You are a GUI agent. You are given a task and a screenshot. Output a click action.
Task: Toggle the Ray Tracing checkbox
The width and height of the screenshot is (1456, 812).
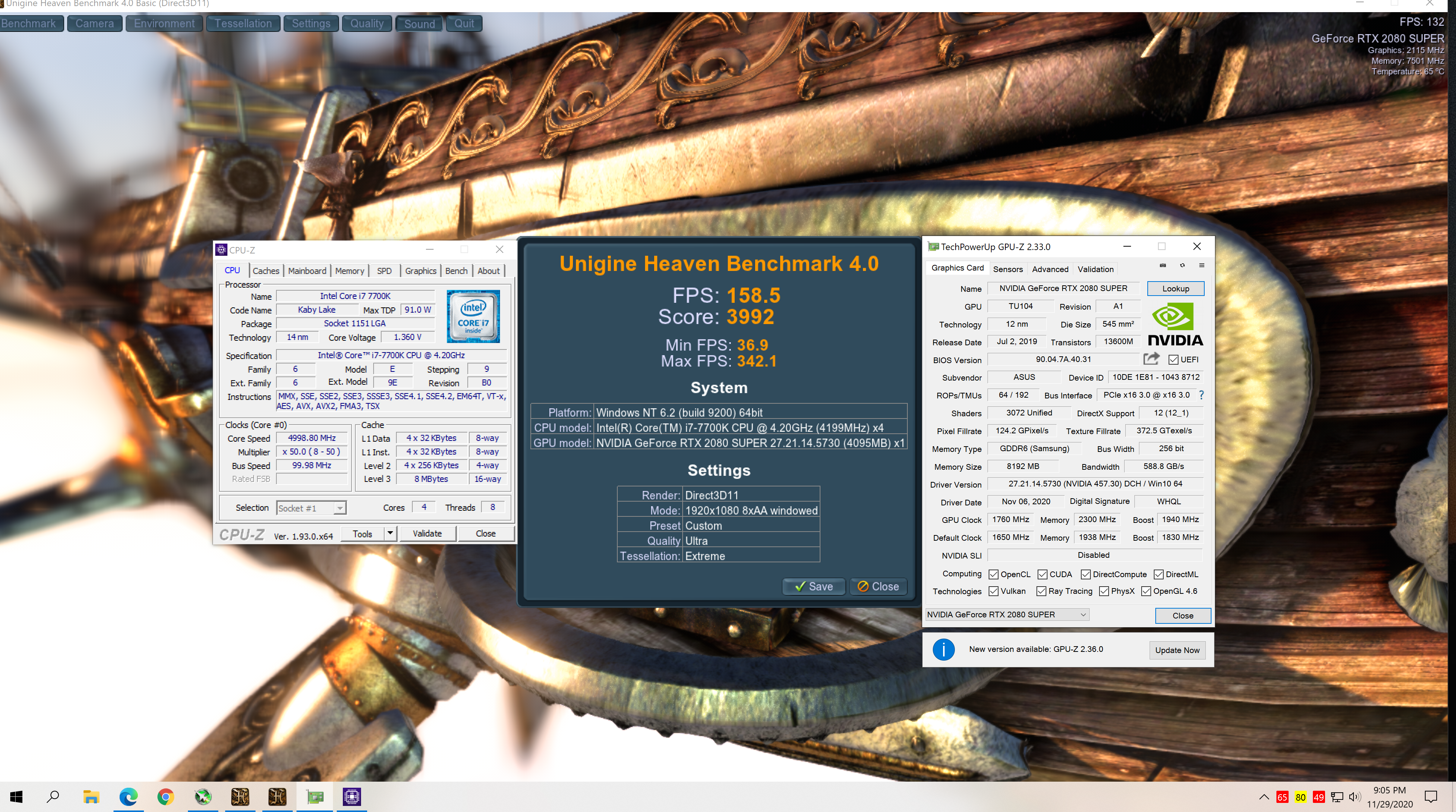point(1041,591)
